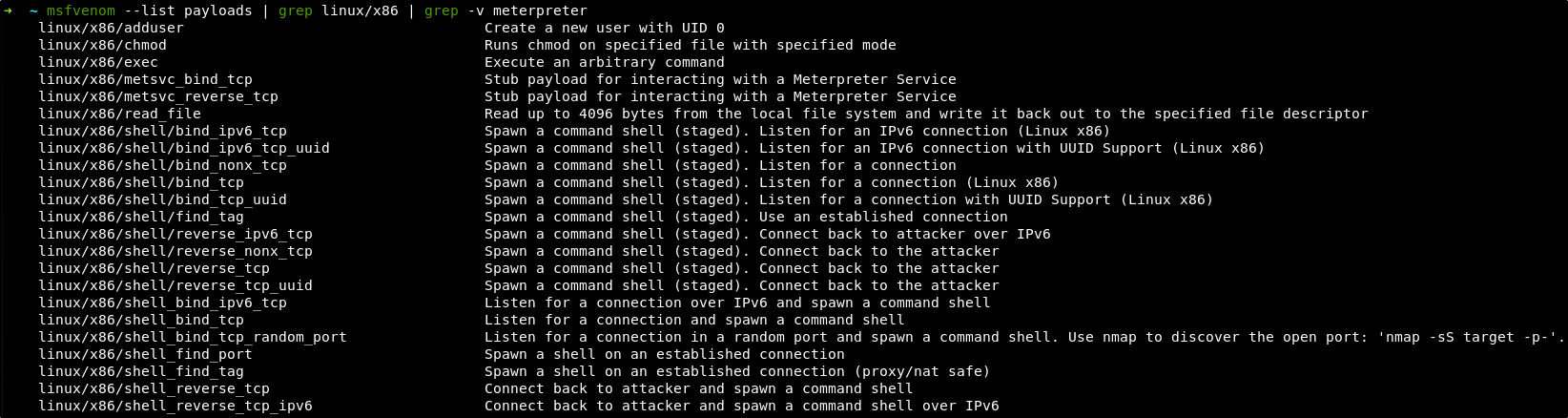Click the linux/x86/shell/find_tag payload name
Viewport: 1568px width, 418px height.
coord(141,217)
